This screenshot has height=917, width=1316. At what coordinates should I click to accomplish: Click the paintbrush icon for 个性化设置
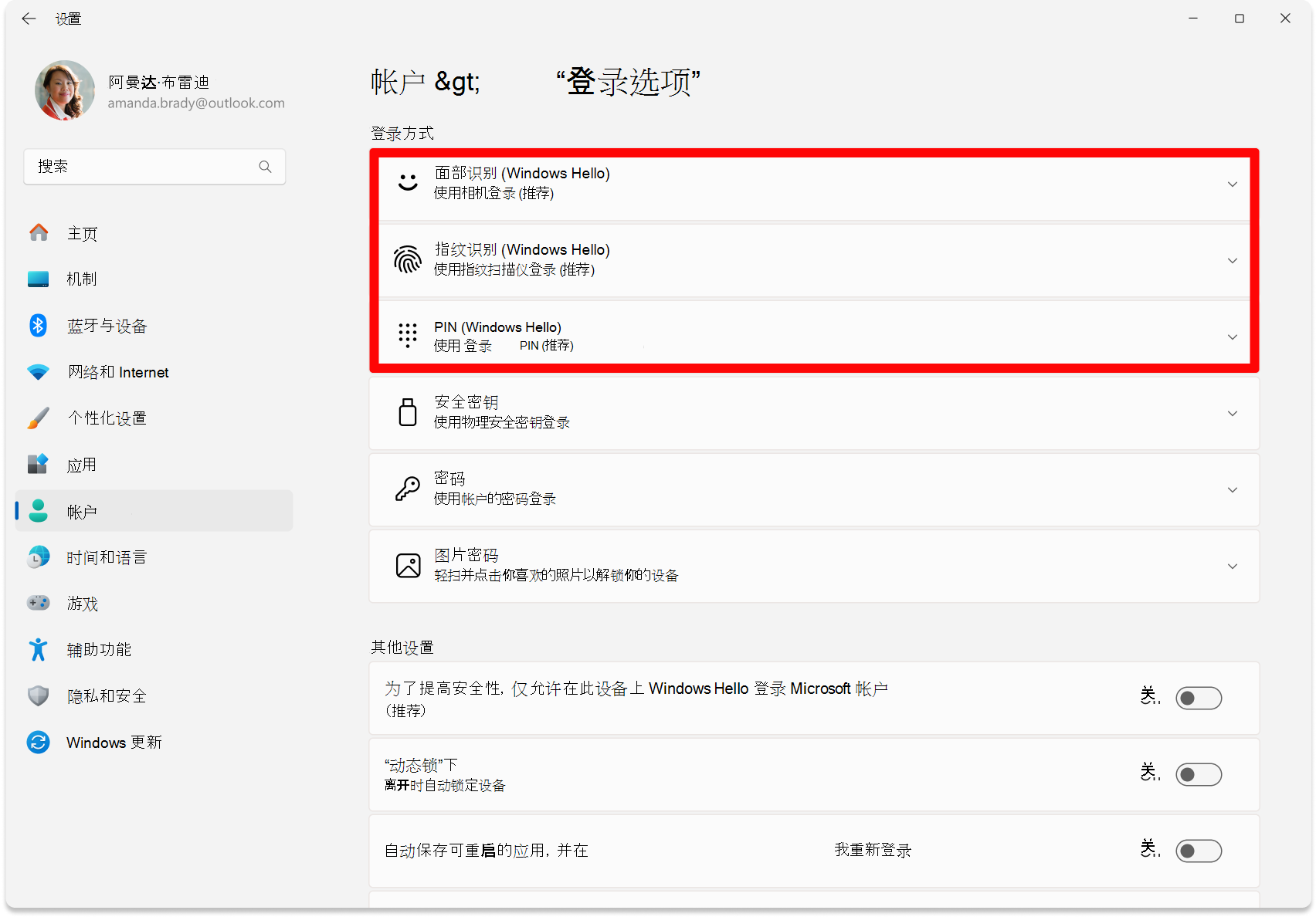[38, 418]
